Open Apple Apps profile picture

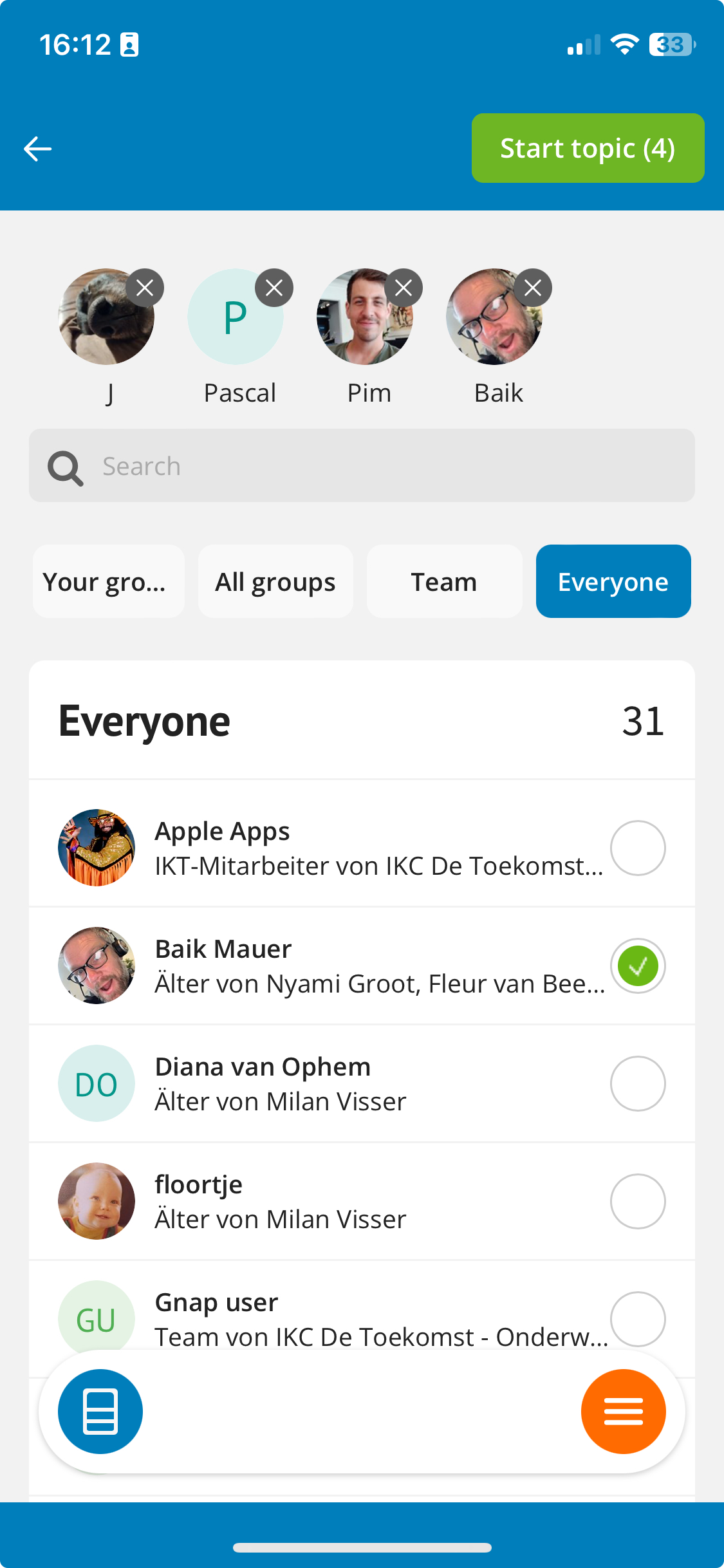pyautogui.click(x=97, y=848)
